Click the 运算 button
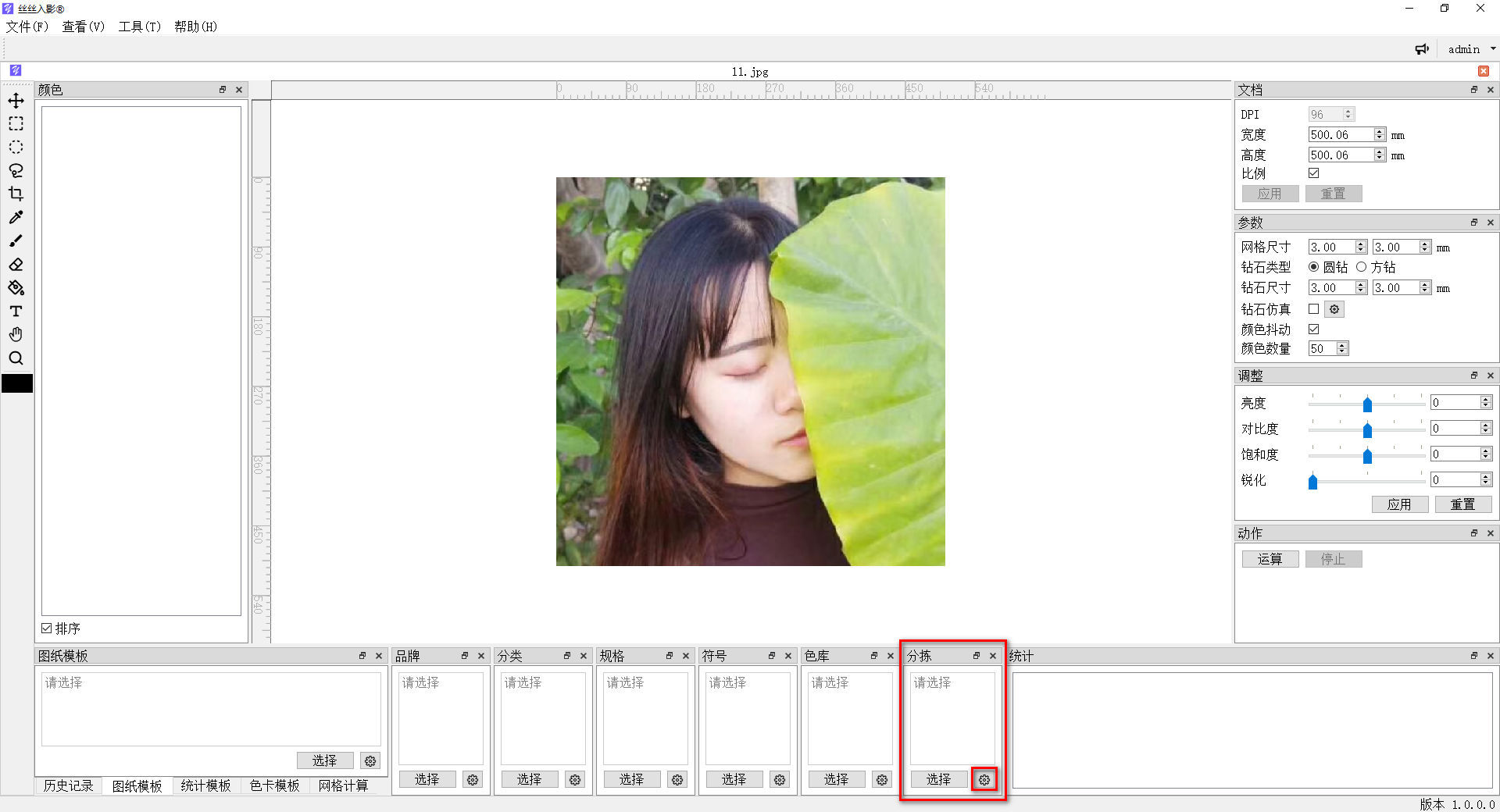 [x=1270, y=559]
